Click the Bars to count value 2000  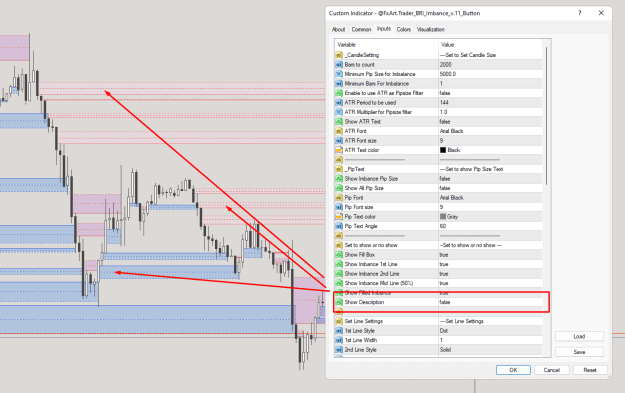446,65
